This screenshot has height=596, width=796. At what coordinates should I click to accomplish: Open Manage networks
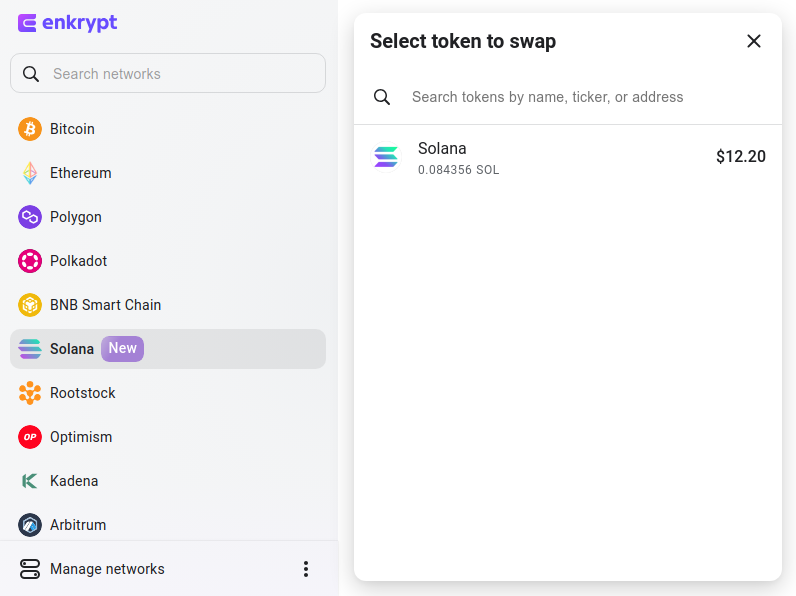click(x=92, y=569)
